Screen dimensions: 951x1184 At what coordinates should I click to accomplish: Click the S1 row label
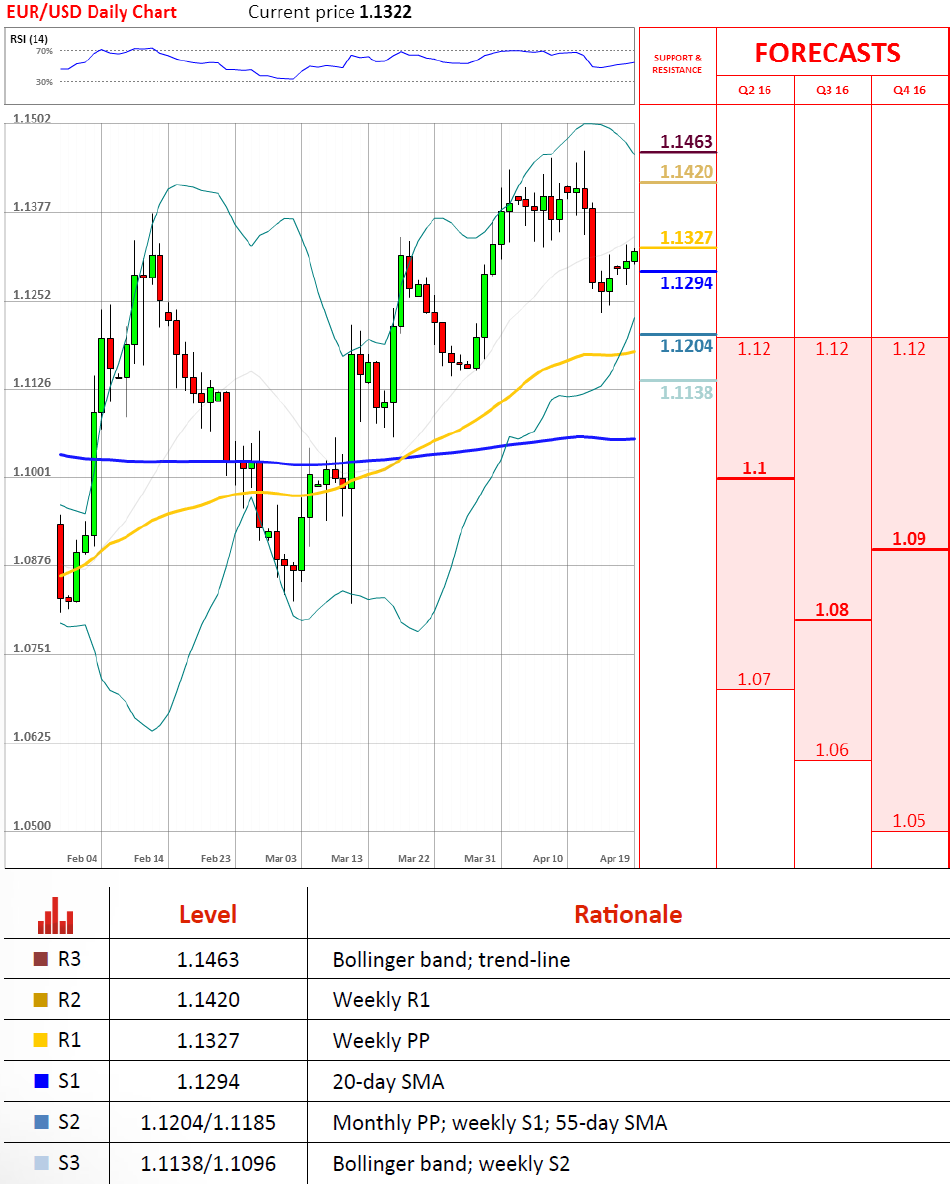[69, 1081]
